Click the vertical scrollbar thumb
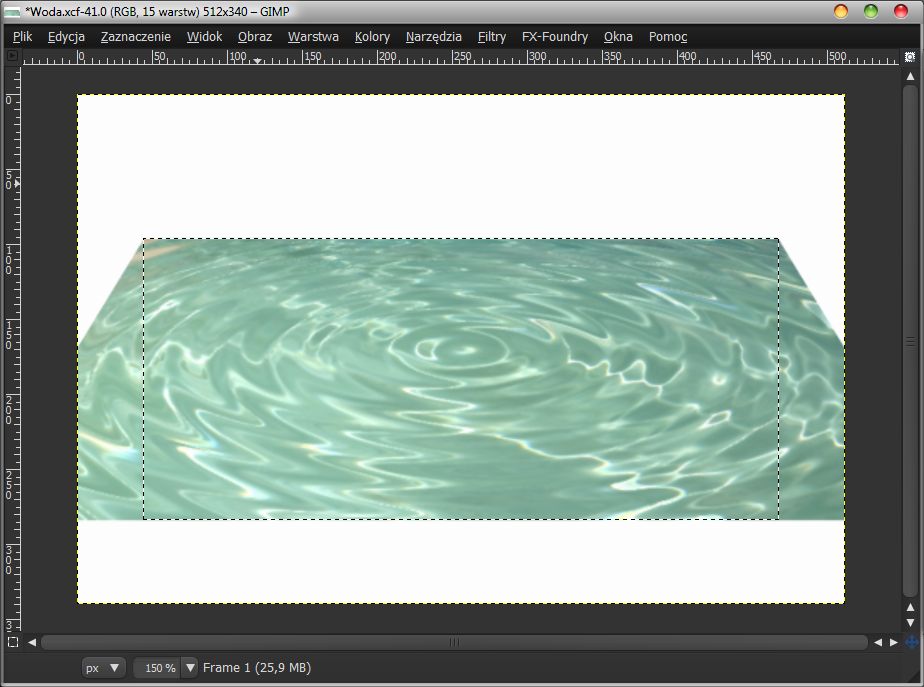This screenshot has width=924, height=687. [910, 342]
